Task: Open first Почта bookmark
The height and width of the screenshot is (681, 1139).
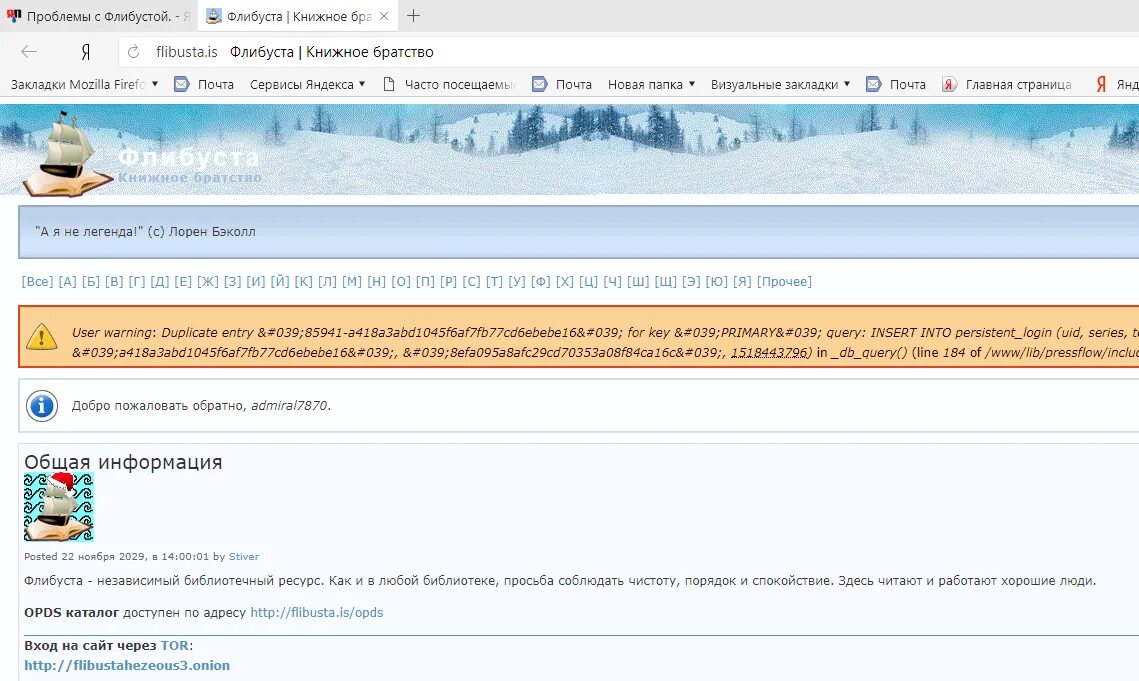Action: [204, 84]
